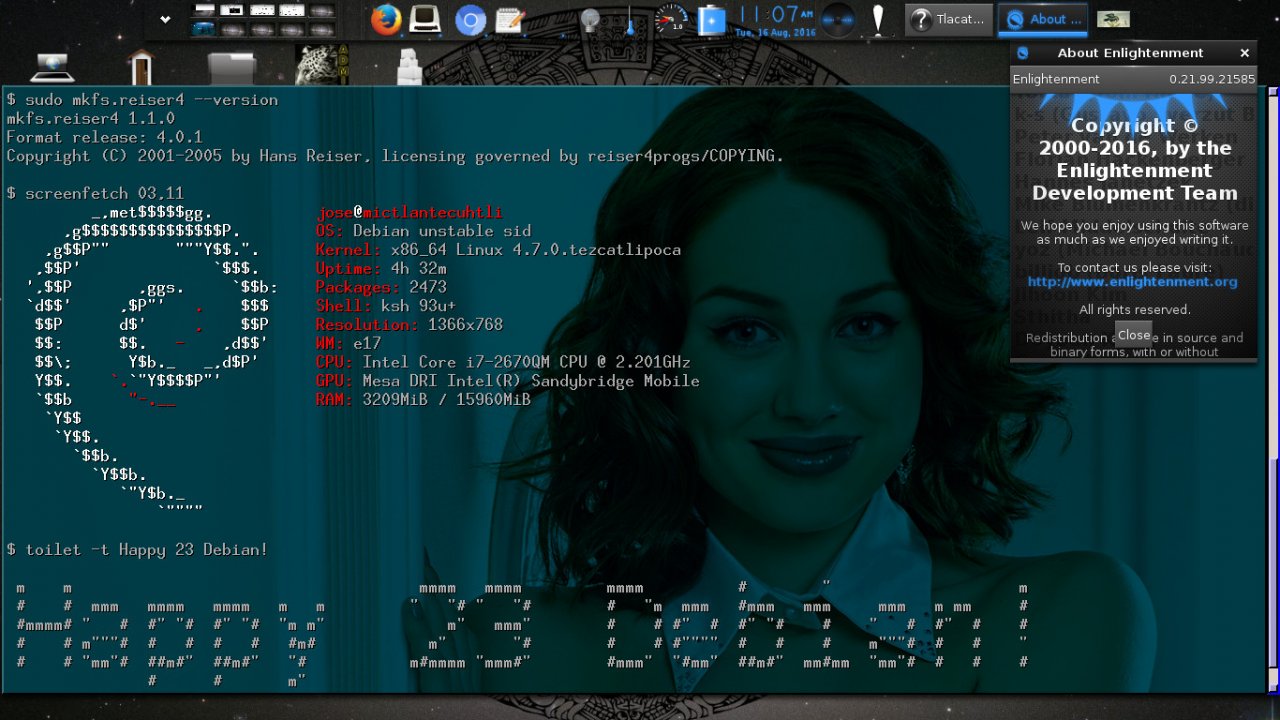Viewport: 1280px width, 720px height.
Task: Click the 'Enlightenment' label in About dialog
Action: click(x=1056, y=79)
